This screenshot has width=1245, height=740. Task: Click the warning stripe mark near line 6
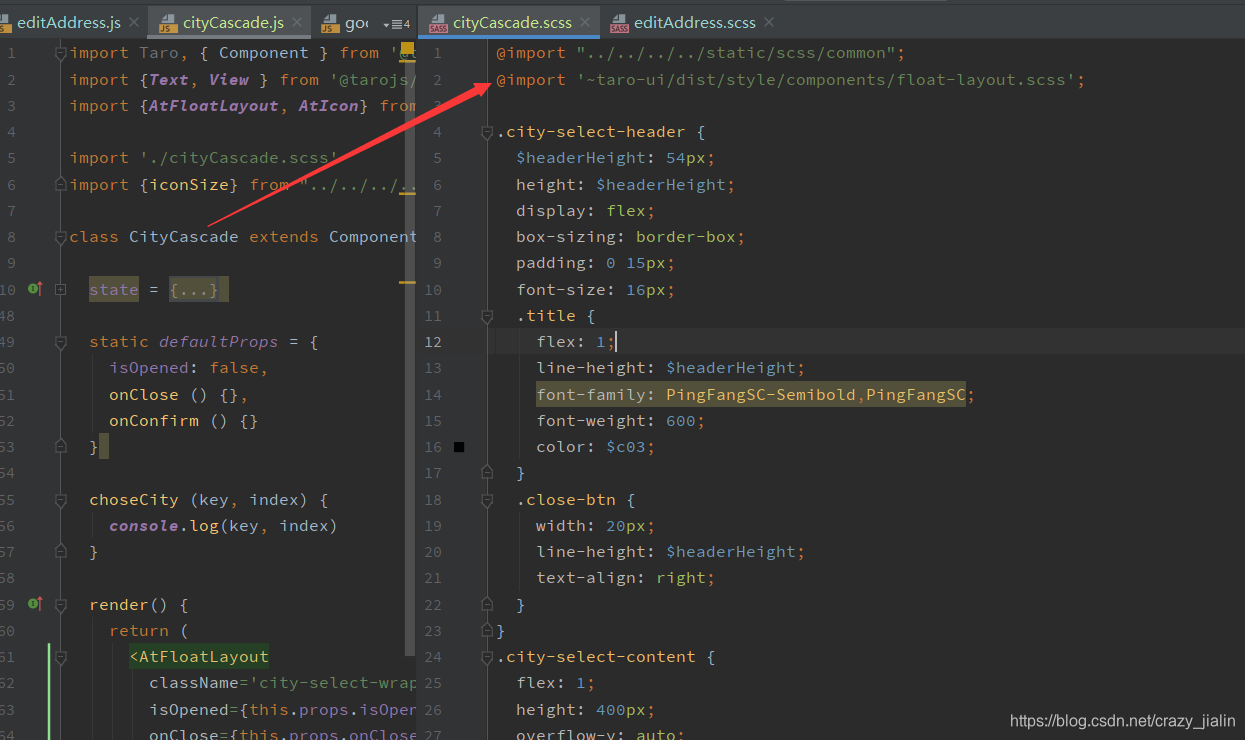coord(407,196)
